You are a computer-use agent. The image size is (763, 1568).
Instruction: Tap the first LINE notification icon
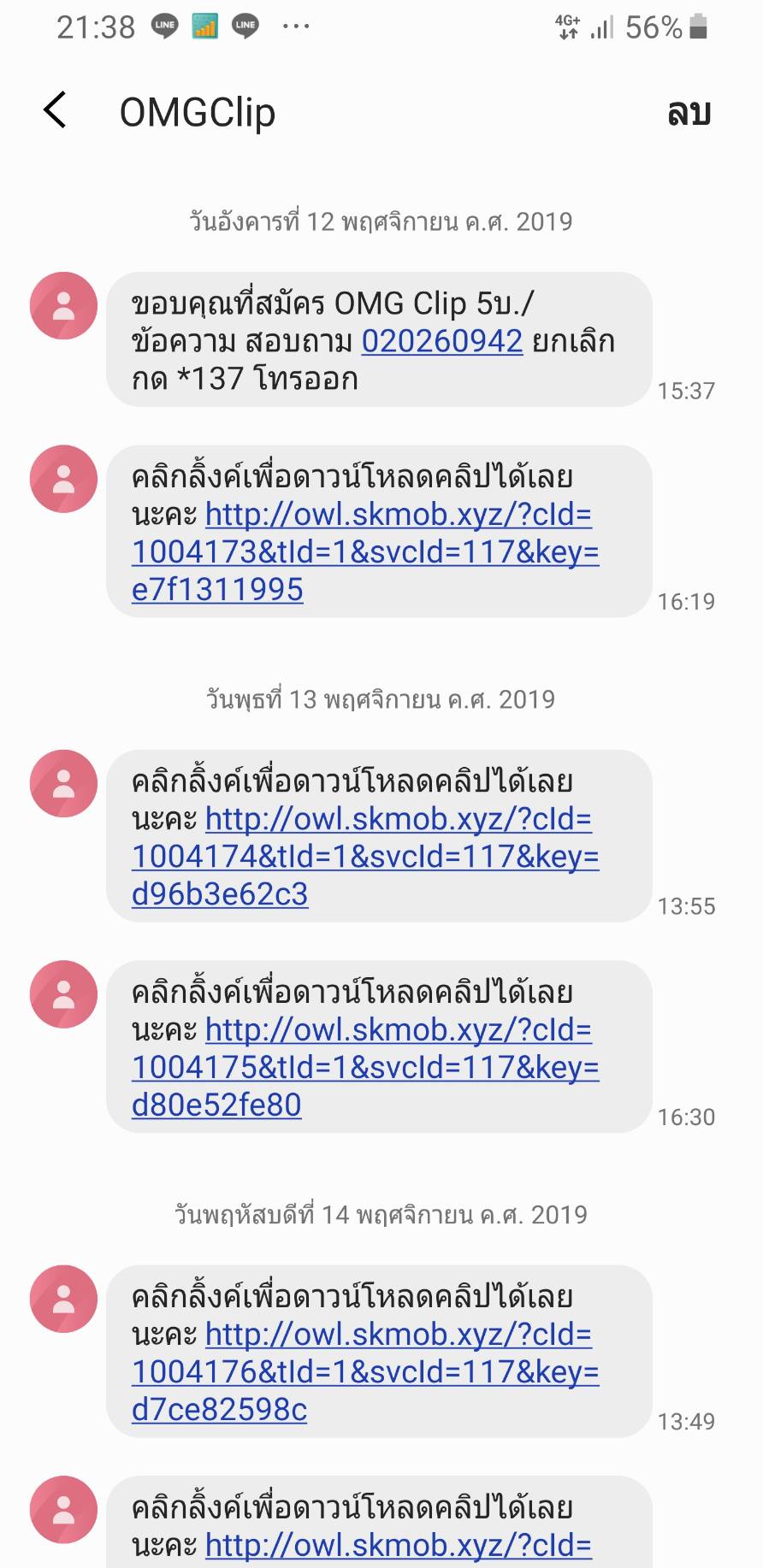click(164, 27)
